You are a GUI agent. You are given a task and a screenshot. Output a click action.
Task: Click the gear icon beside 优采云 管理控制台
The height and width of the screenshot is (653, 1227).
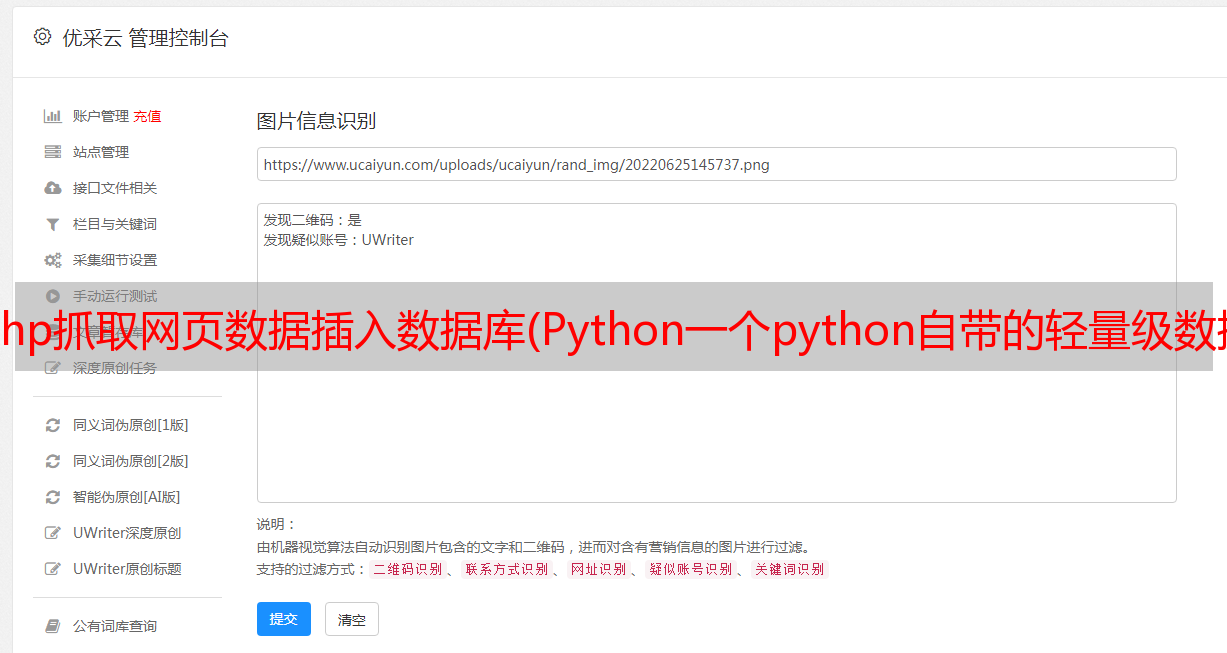tap(42, 37)
